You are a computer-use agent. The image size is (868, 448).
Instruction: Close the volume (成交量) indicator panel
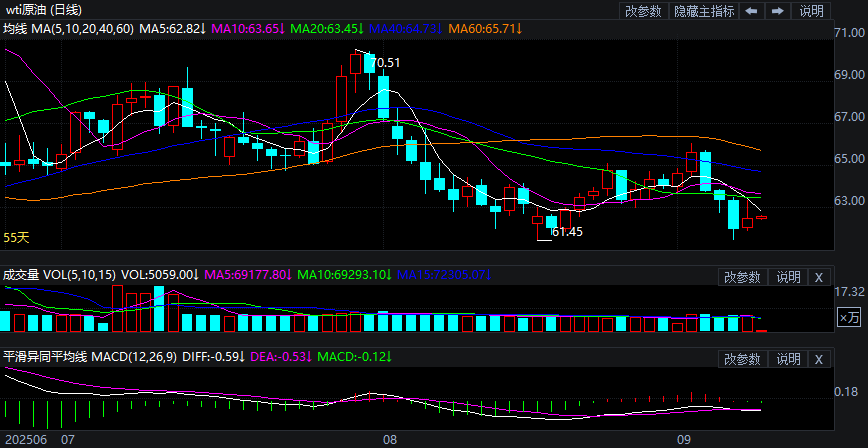coord(818,277)
